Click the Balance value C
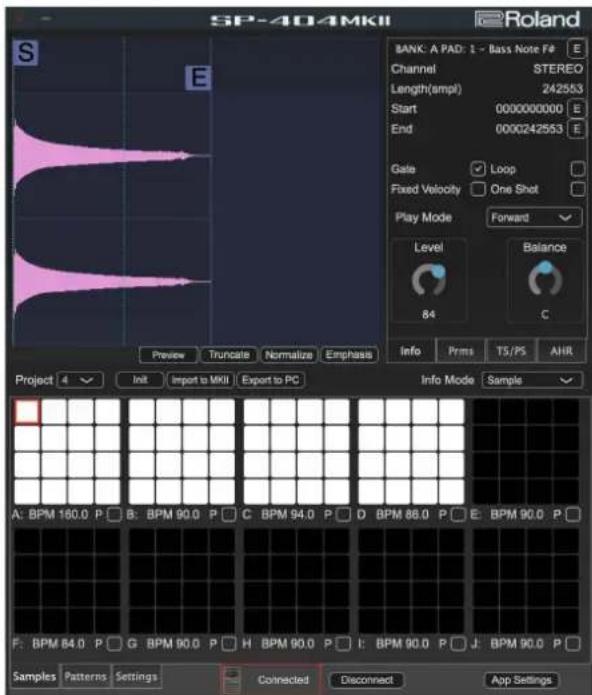592x695 pixels. tap(545, 314)
